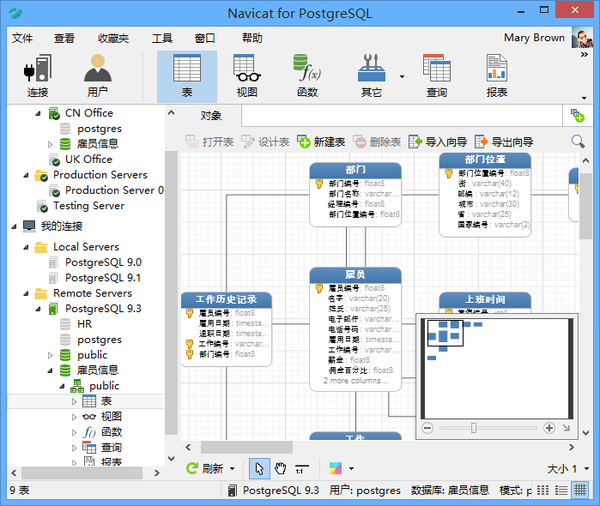Select the 视图 (View) glasses icon

[246, 76]
